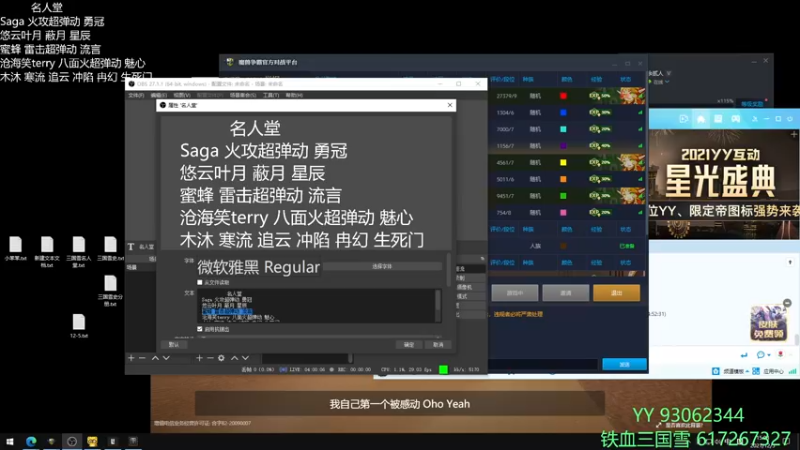
Task: Move source up arrow in OBS sources toolbar
Action: (x=234, y=358)
